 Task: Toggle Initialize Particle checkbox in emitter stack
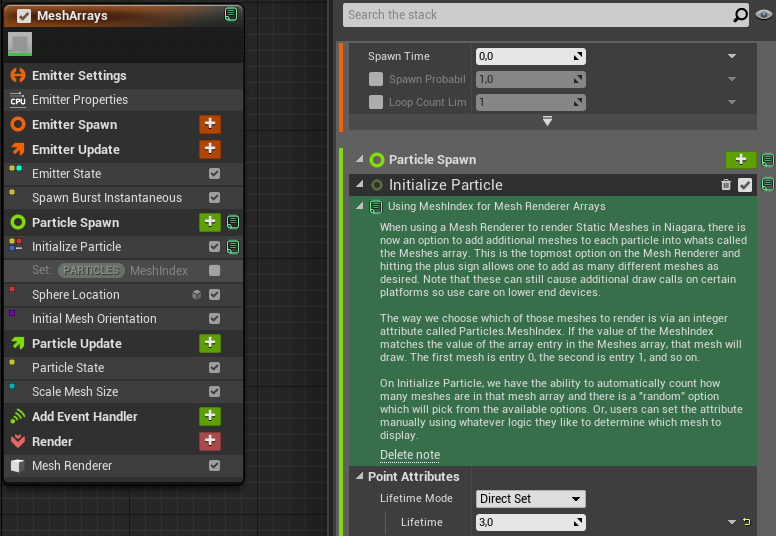click(214, 246)
